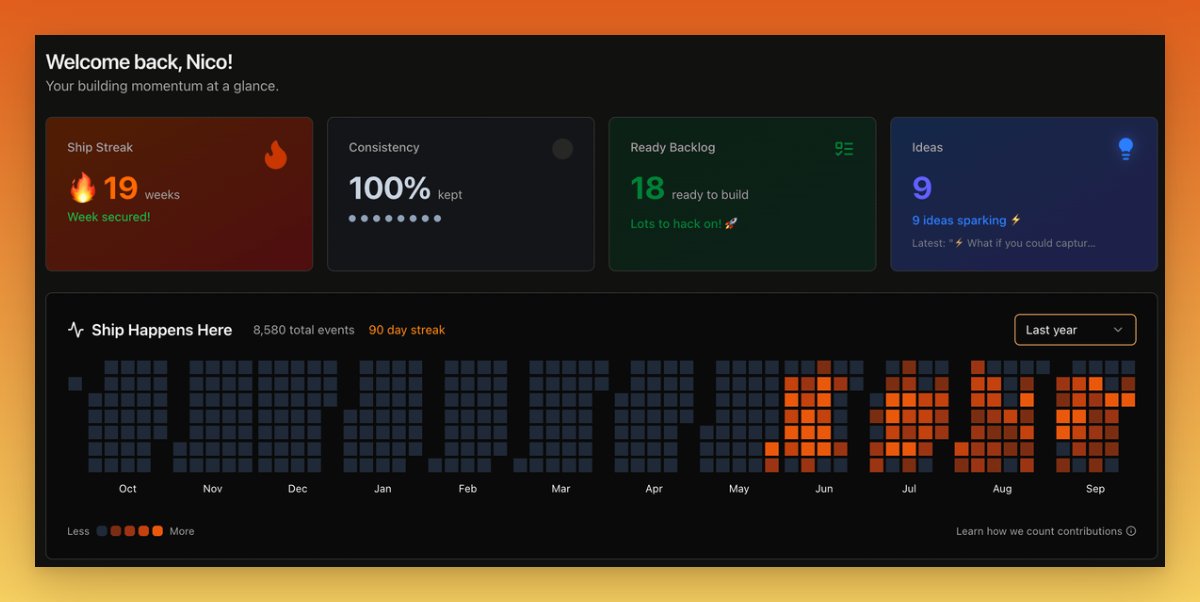Open the Latest idea preview text in Ideas card
The image size is (1200, 602).
1004,243
